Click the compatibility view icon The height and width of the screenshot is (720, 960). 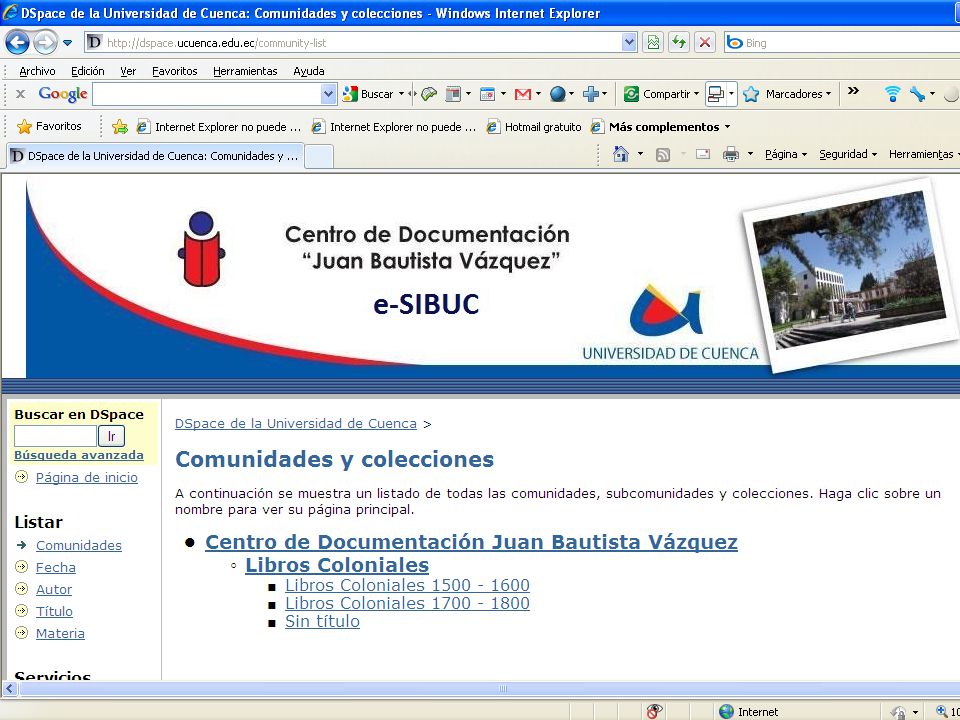pyautogui.click(x=653, y=43)
